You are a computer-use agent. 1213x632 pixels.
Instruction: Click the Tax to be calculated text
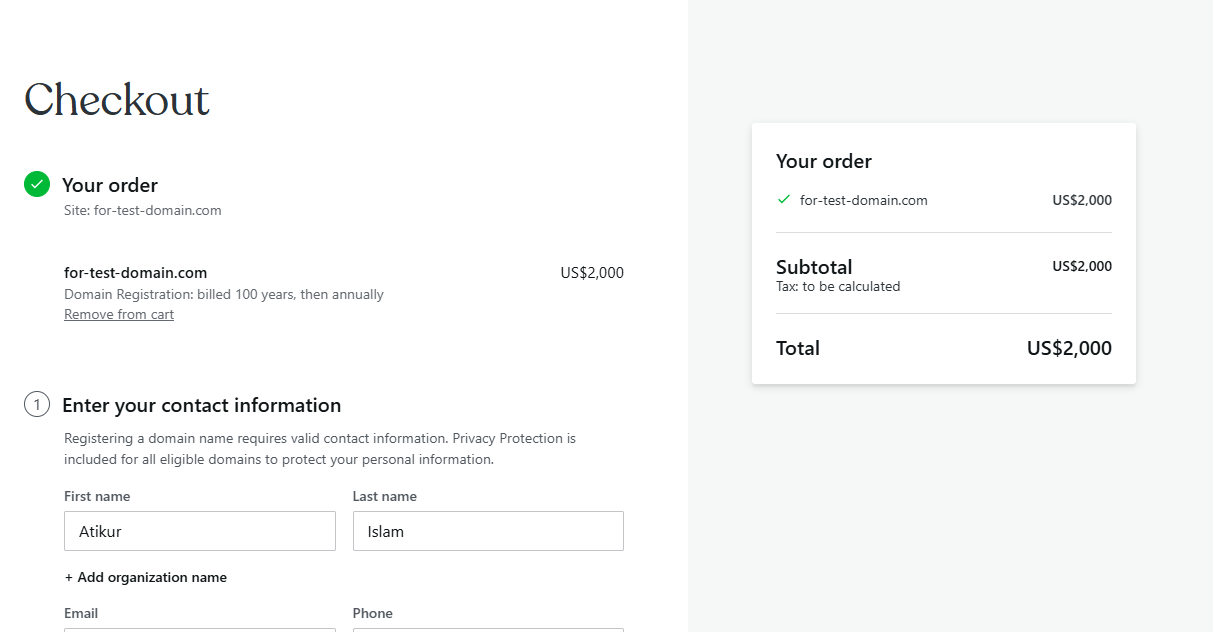837,285
